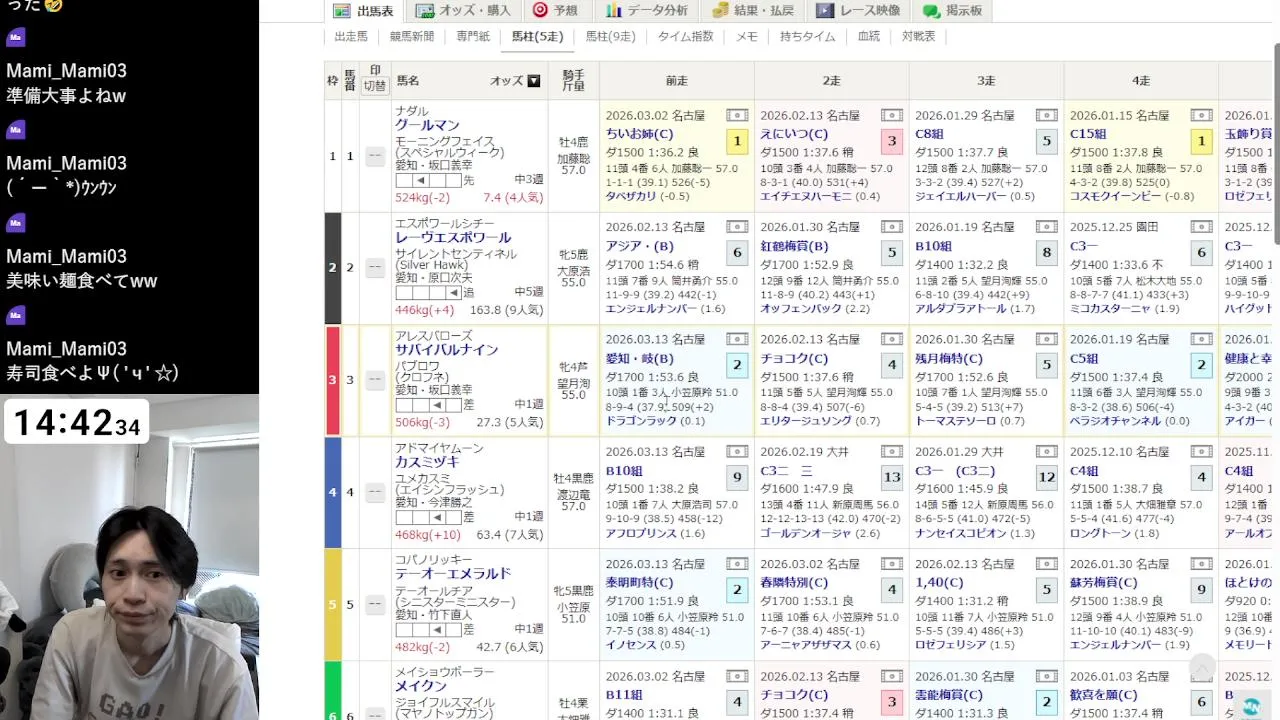
Task: Open race video for えにいつ(C) race
Action: point(892,116)
